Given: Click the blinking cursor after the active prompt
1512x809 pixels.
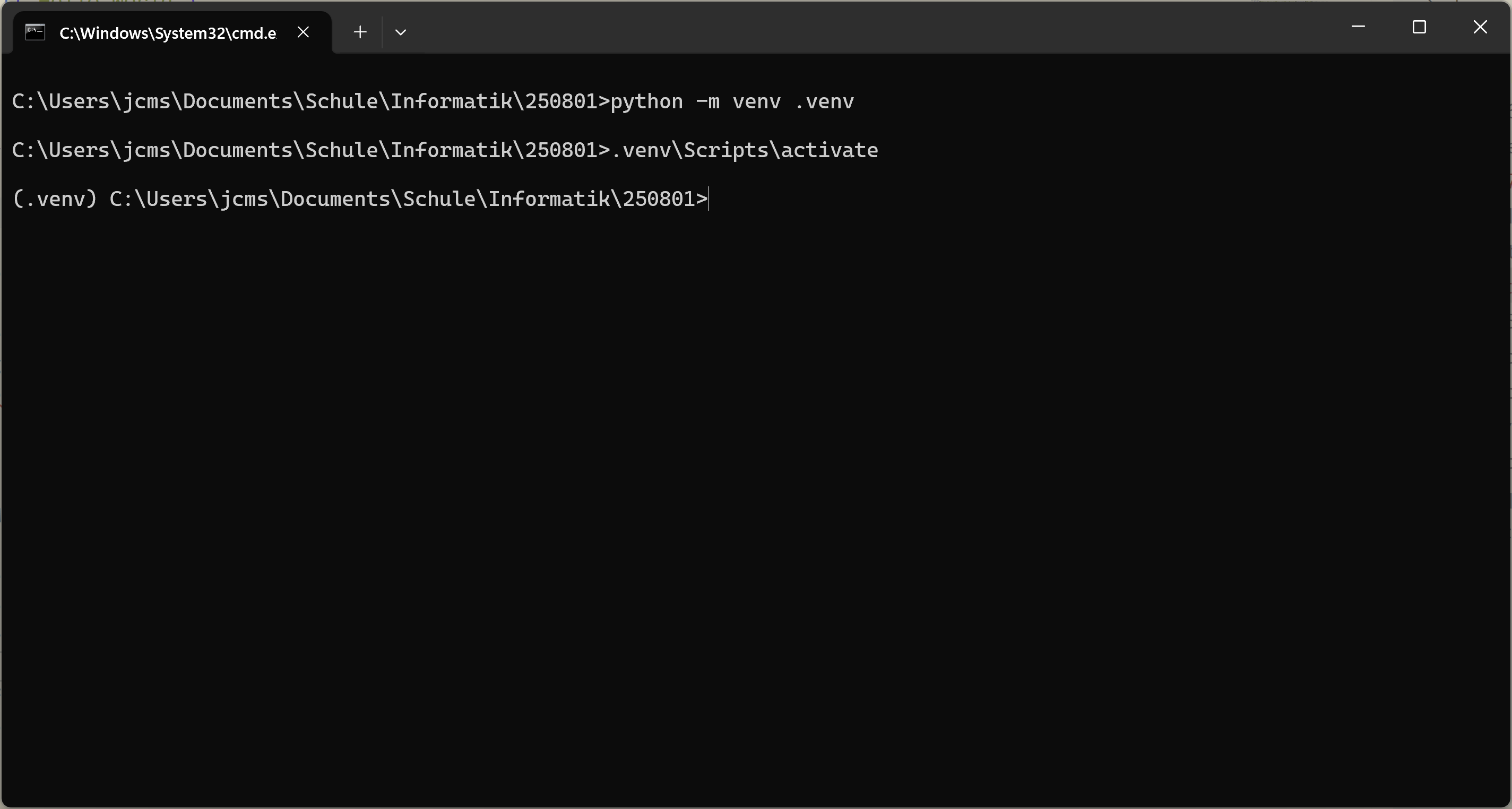Looking at the screenshot, I should [x=709, y=199].
